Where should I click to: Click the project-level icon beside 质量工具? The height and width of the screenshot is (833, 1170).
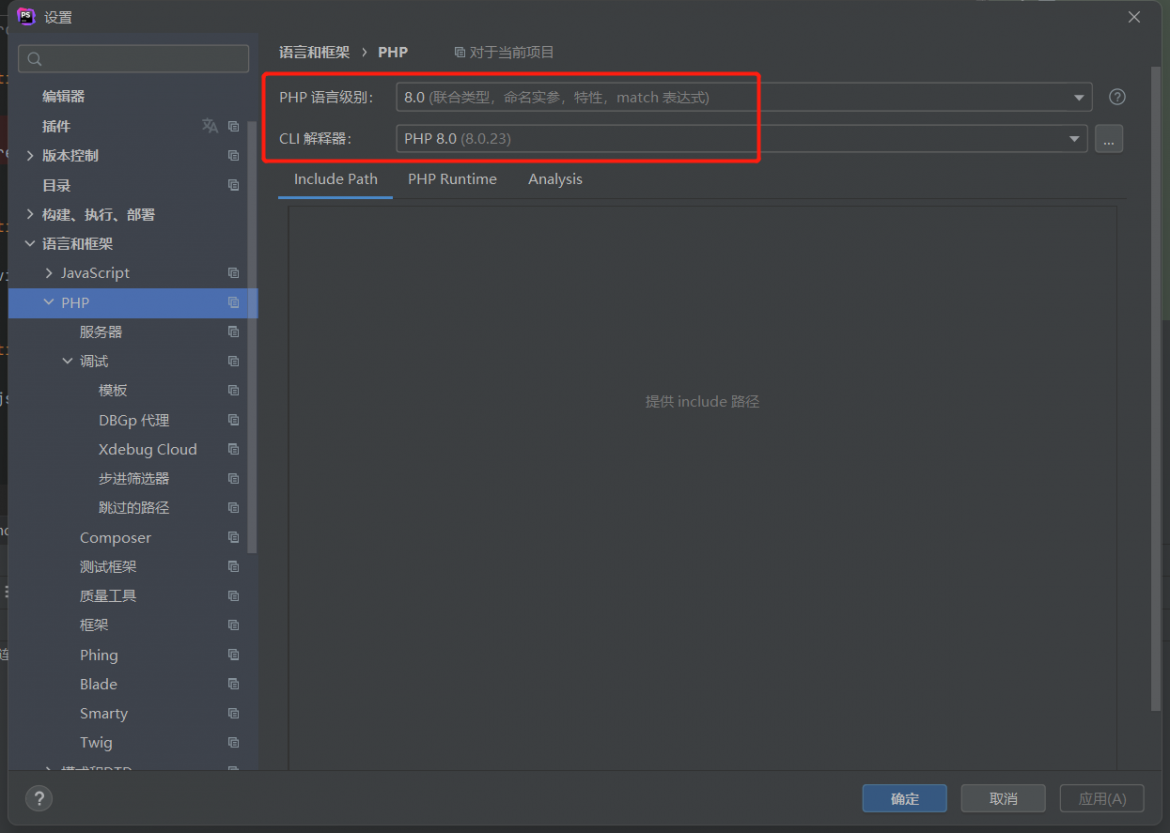tap(234, 596)
